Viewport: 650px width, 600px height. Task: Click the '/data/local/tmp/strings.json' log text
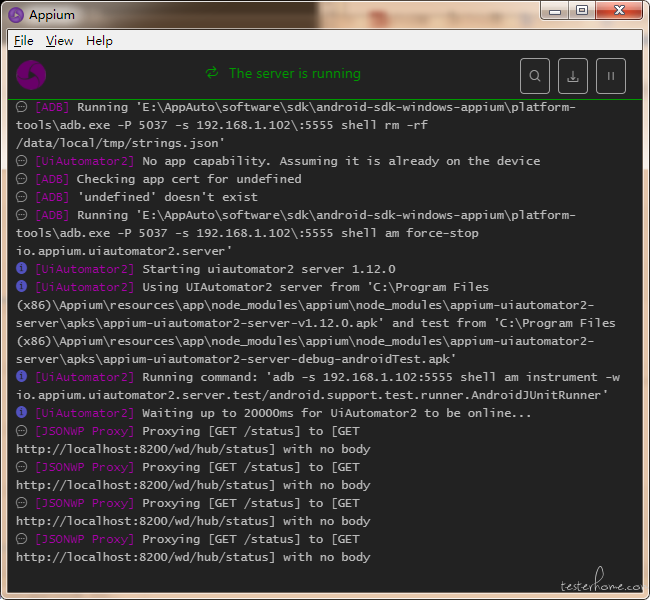pos(120,143)
